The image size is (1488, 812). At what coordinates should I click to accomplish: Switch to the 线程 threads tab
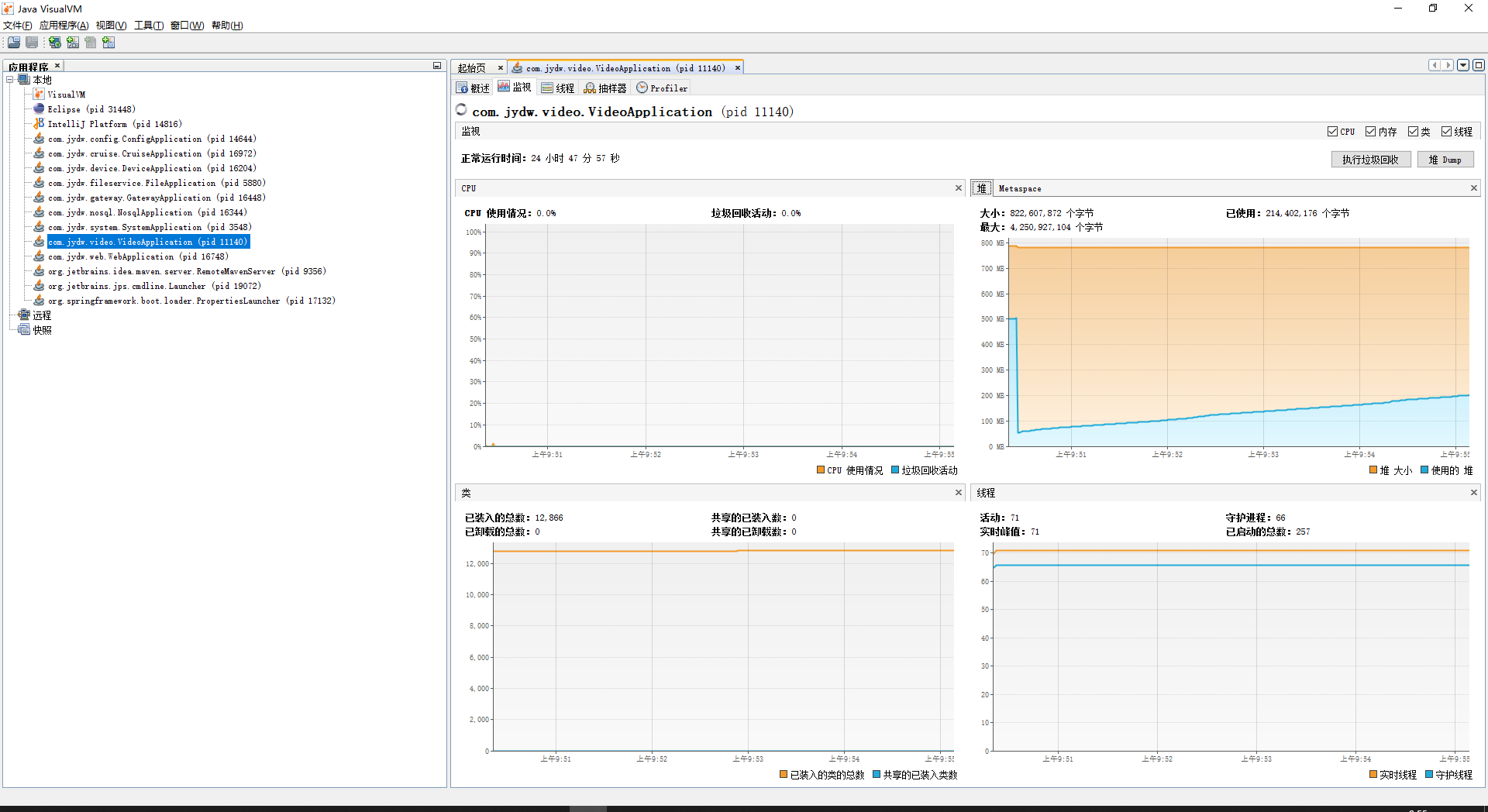[x=558, y=88]
